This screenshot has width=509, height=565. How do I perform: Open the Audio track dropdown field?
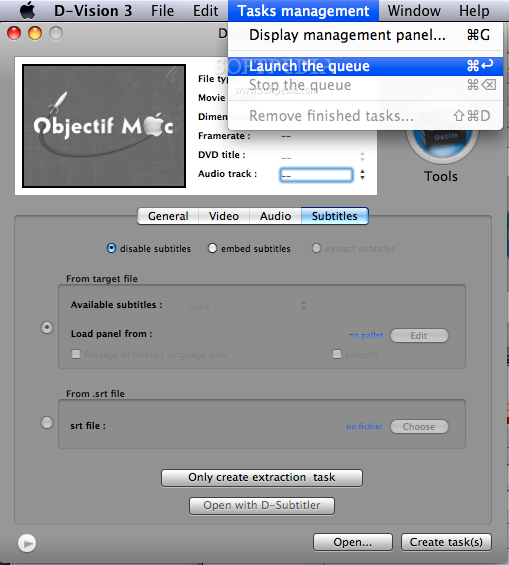click(316, 175)
